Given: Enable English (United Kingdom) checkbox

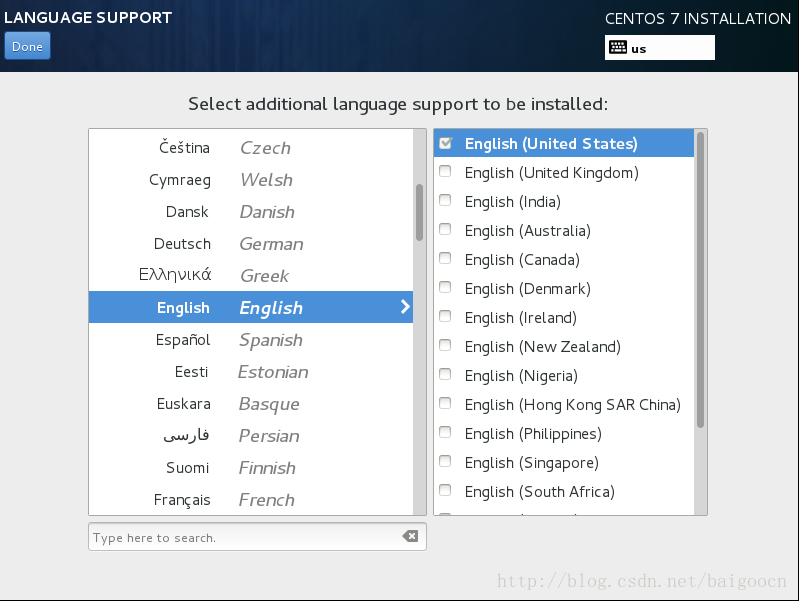Looking at the screenshot, I should click(x=445, y=172).
